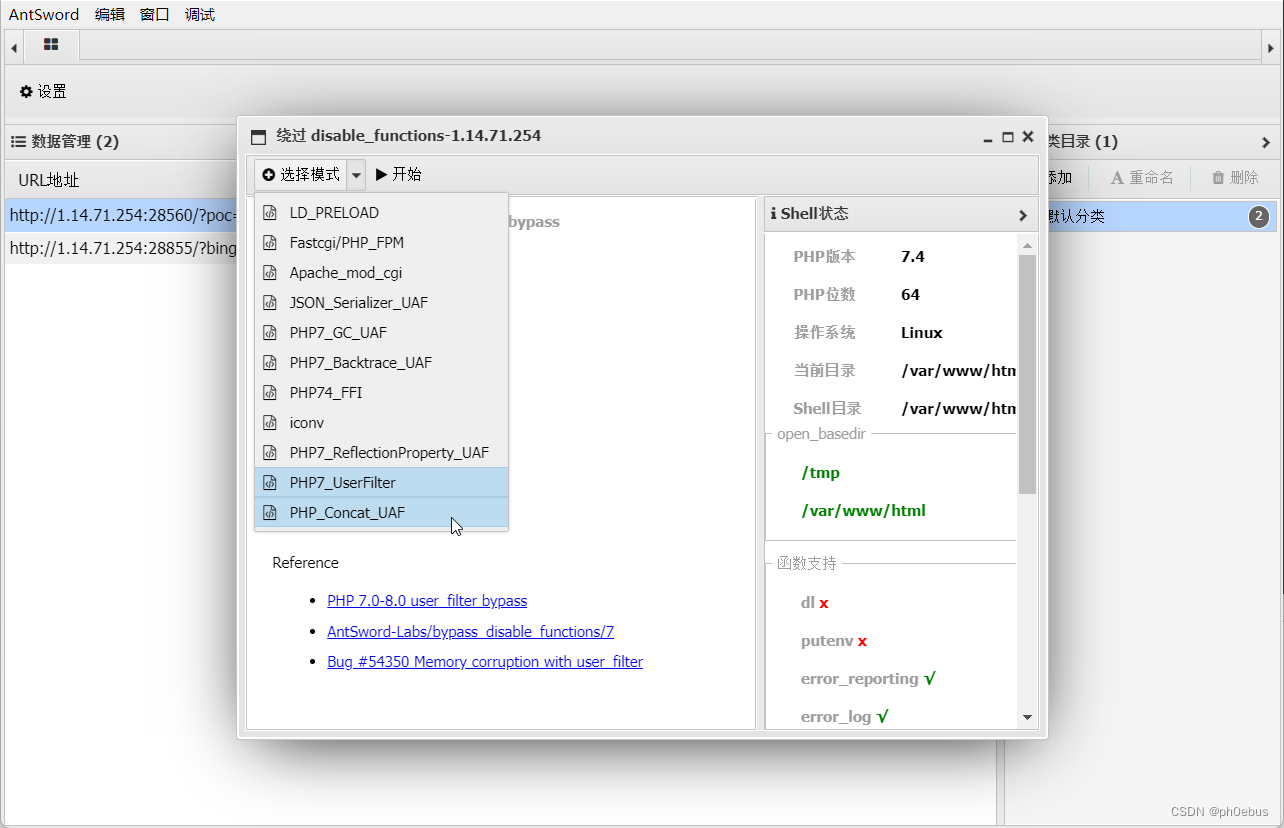Select the 1.14.71.254:28560 shell row
The width and height of the screenshot is (1284, 828).
[123, 215]
